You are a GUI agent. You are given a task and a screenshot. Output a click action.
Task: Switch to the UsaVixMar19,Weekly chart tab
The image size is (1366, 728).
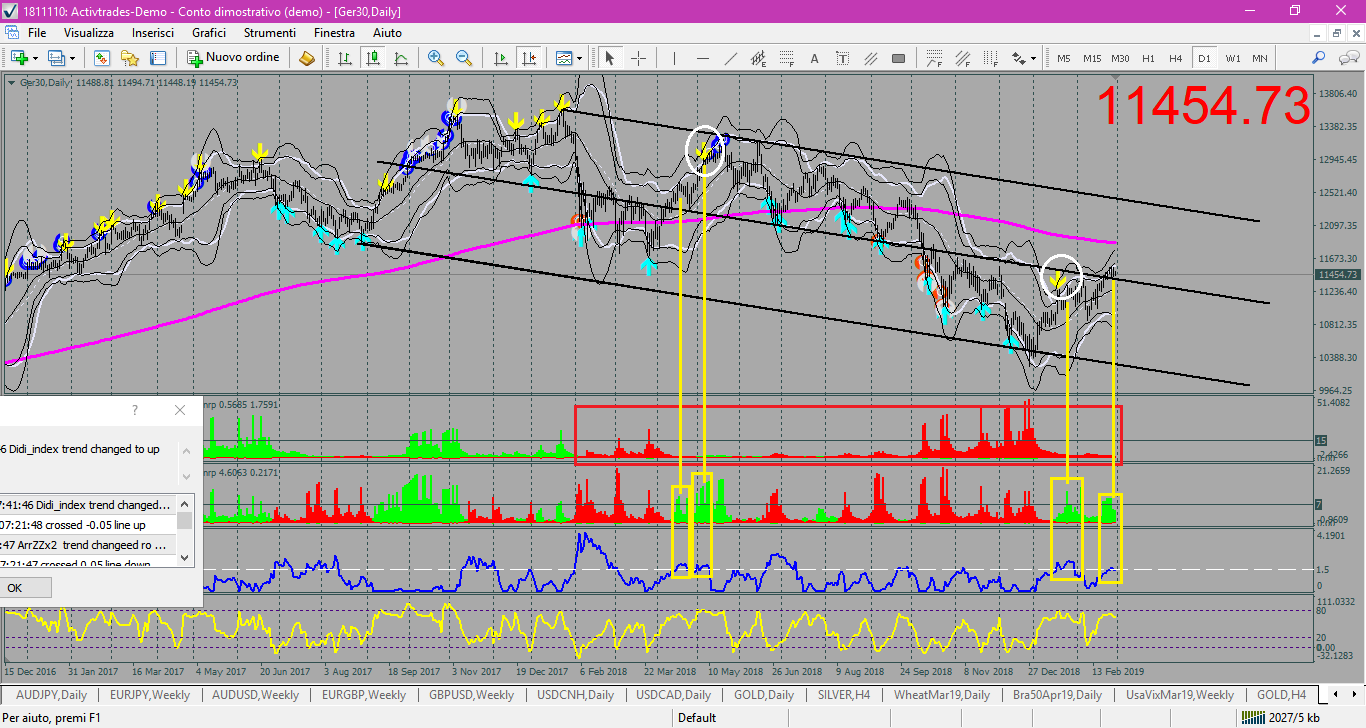[x=1179, y=694]
